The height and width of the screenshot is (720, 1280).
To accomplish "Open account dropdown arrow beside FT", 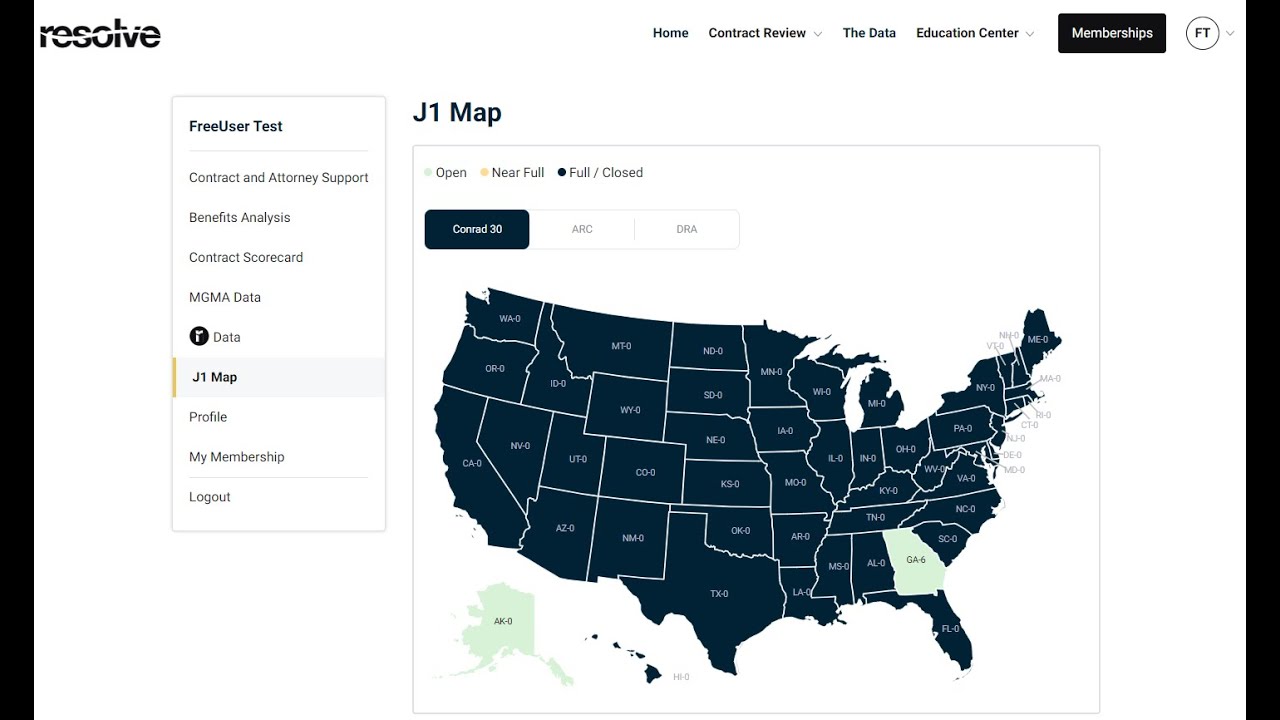I will pos(1230,34).
